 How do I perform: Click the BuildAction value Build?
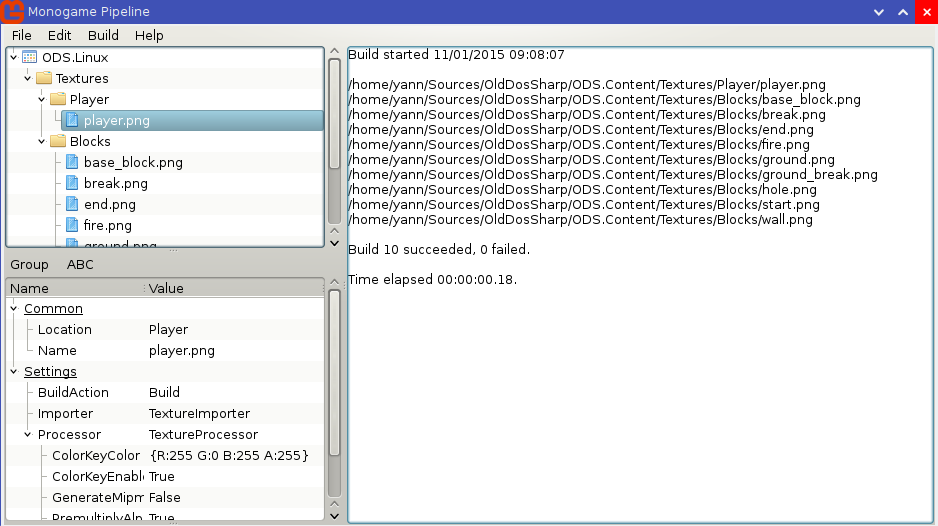164,393
